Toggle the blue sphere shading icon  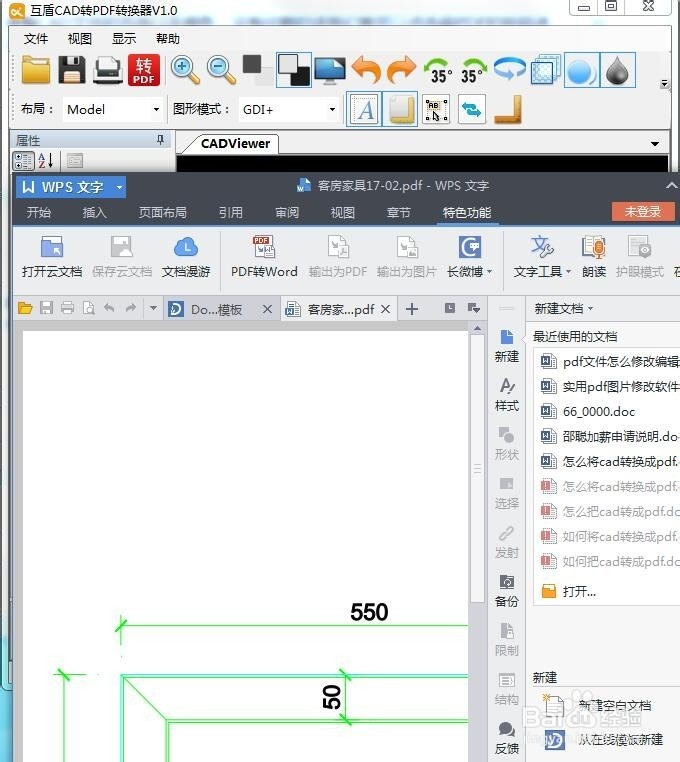coord(581,70)
